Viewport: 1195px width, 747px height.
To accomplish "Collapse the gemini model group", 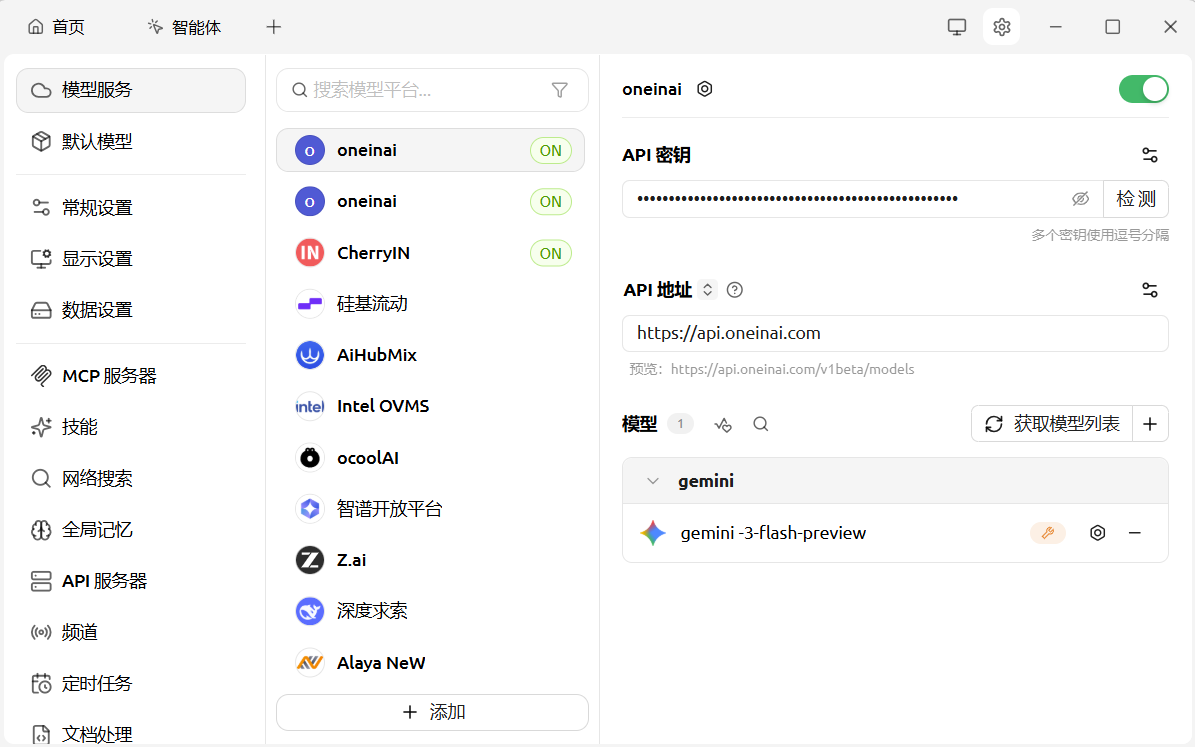I will point(652,481).
